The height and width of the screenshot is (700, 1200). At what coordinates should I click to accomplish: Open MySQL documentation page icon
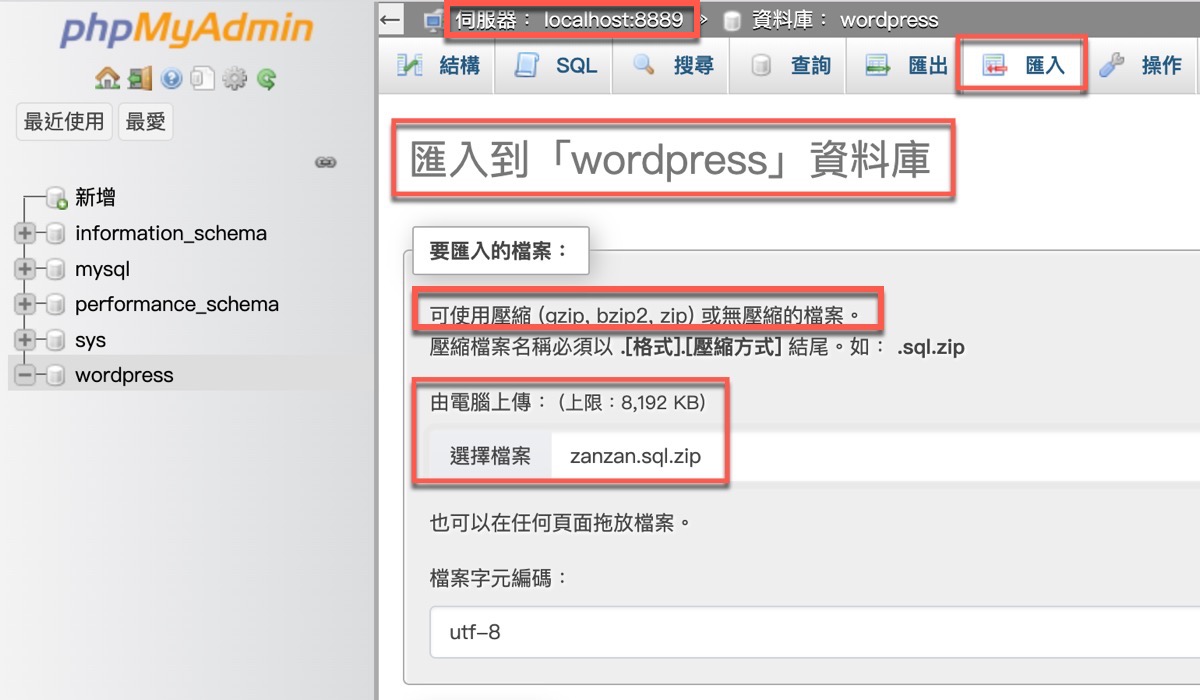click(202, 78)
